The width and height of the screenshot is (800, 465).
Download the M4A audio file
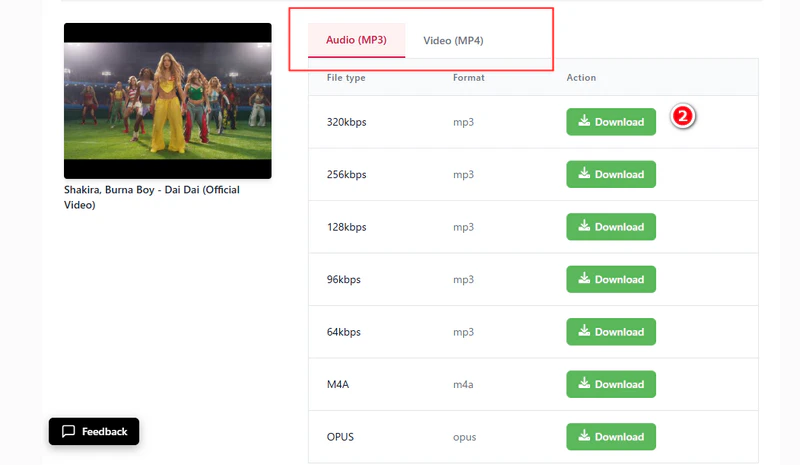point(611,384)
